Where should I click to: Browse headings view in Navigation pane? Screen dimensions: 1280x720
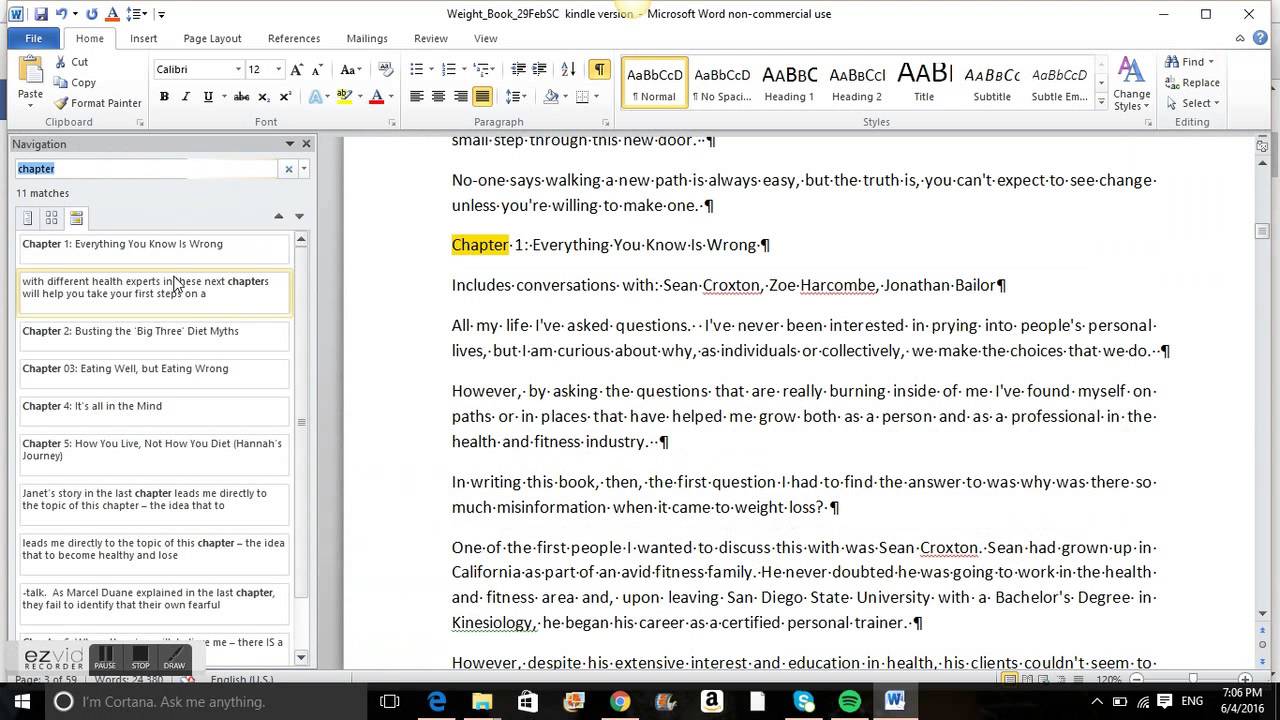28,217
